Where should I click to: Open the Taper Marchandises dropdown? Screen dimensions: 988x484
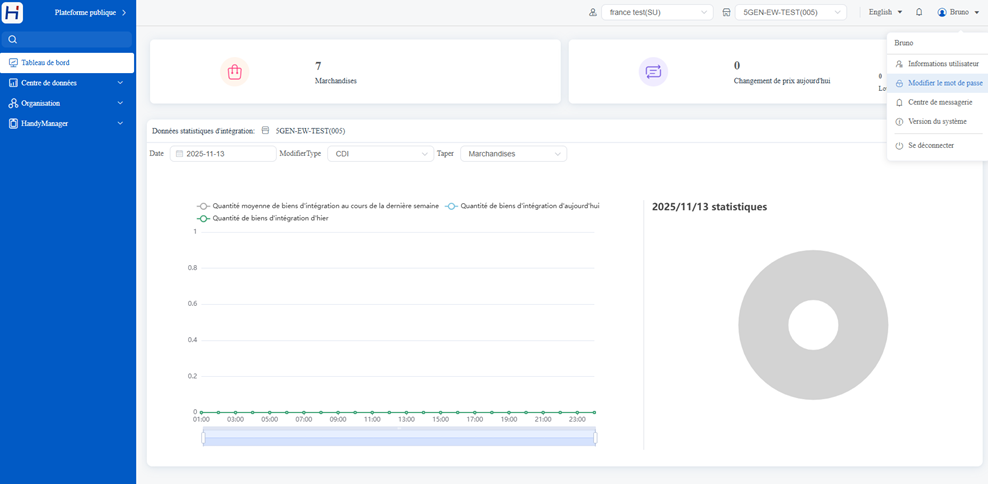pyautogui.click(x=514, y=154)
